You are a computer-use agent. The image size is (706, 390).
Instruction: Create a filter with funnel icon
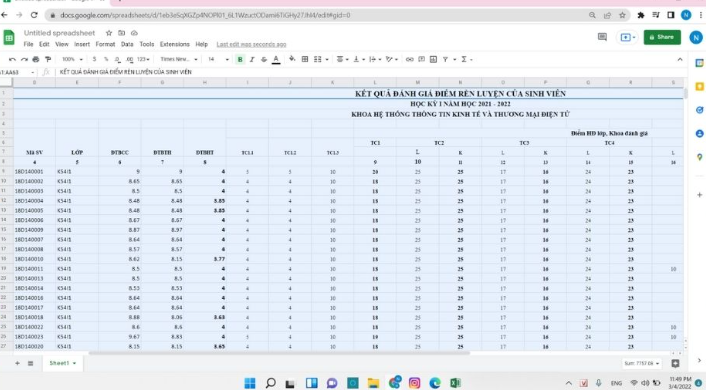click(x=445, y=59)
